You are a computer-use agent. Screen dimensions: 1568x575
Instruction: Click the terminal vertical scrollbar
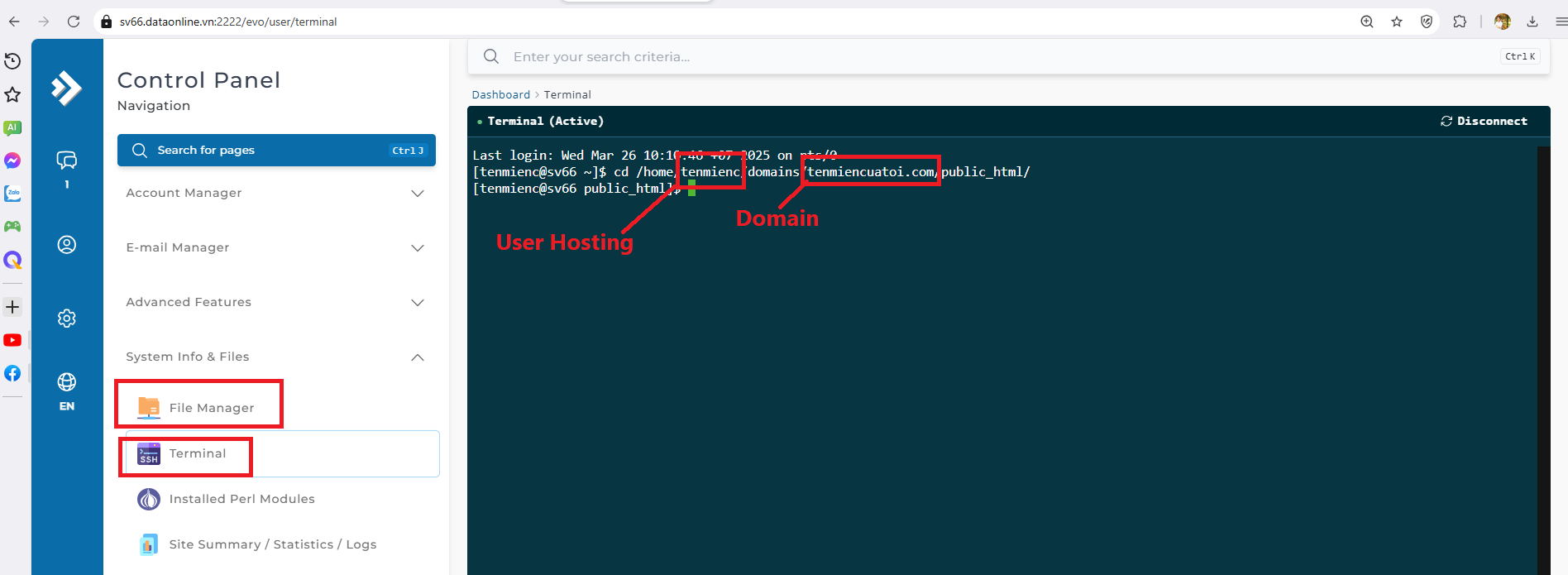(1543, 361)
